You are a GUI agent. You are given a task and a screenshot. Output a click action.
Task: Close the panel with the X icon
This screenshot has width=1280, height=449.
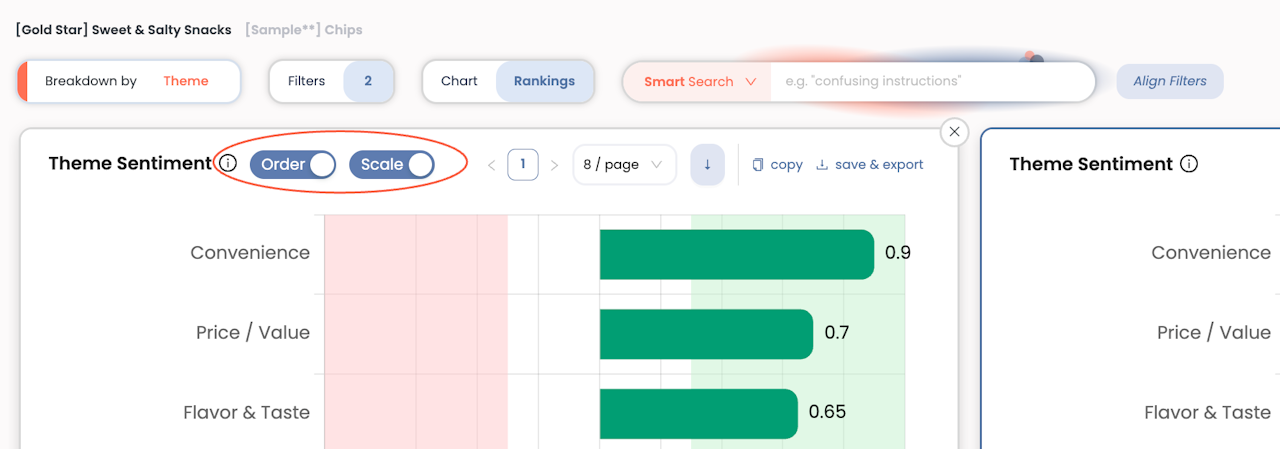[954, 132]
